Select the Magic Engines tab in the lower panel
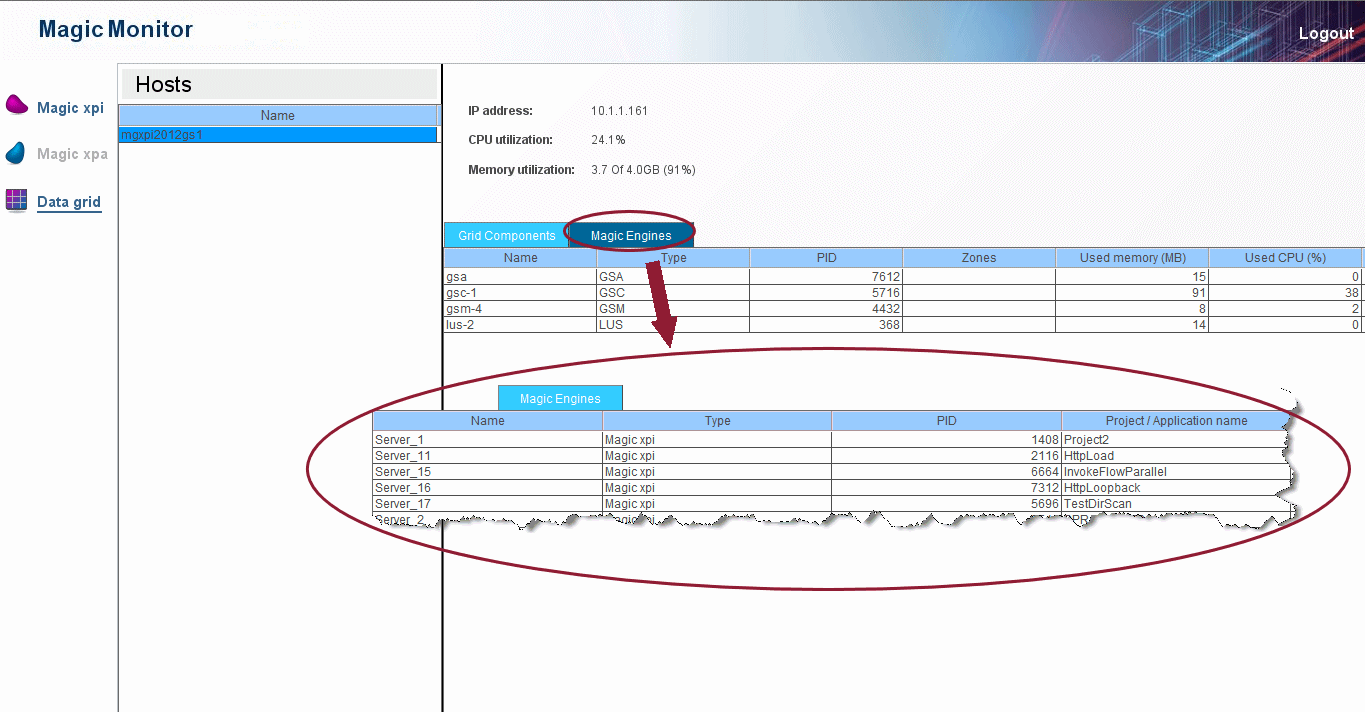Viewport: 1365px width, 712px height. tap(560, 398)
